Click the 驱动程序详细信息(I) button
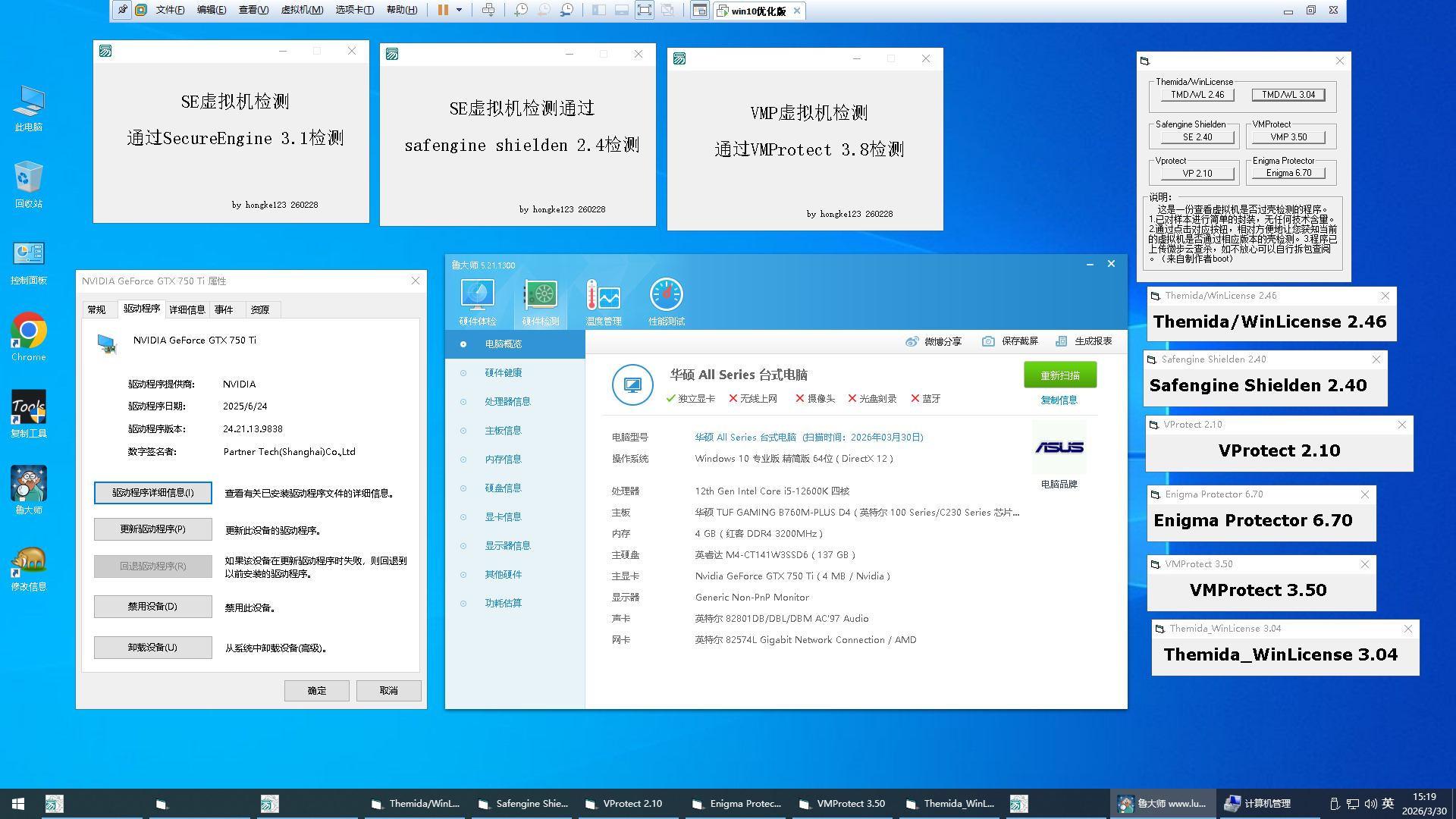Screen dimensions: 1456x819 [152, 493]
